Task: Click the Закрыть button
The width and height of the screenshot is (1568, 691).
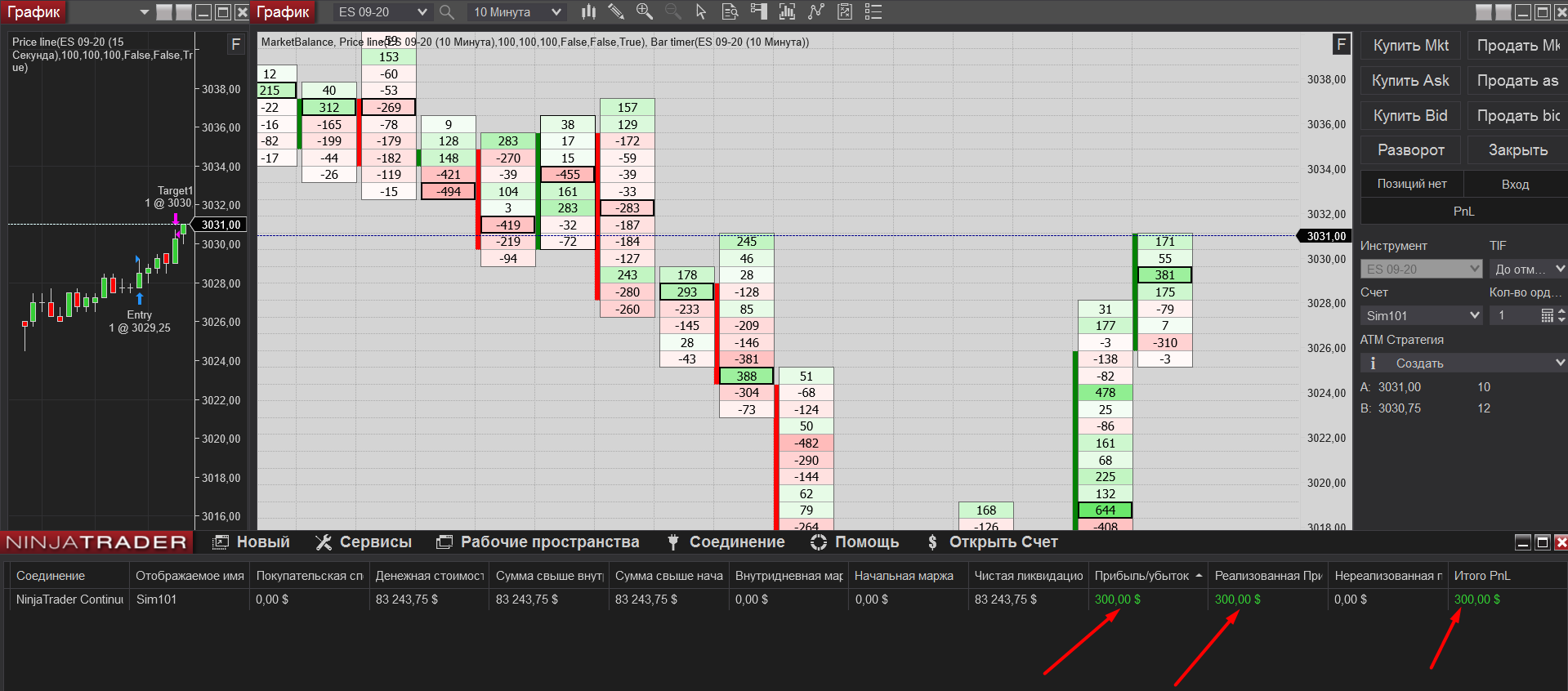Action: 1517,150
